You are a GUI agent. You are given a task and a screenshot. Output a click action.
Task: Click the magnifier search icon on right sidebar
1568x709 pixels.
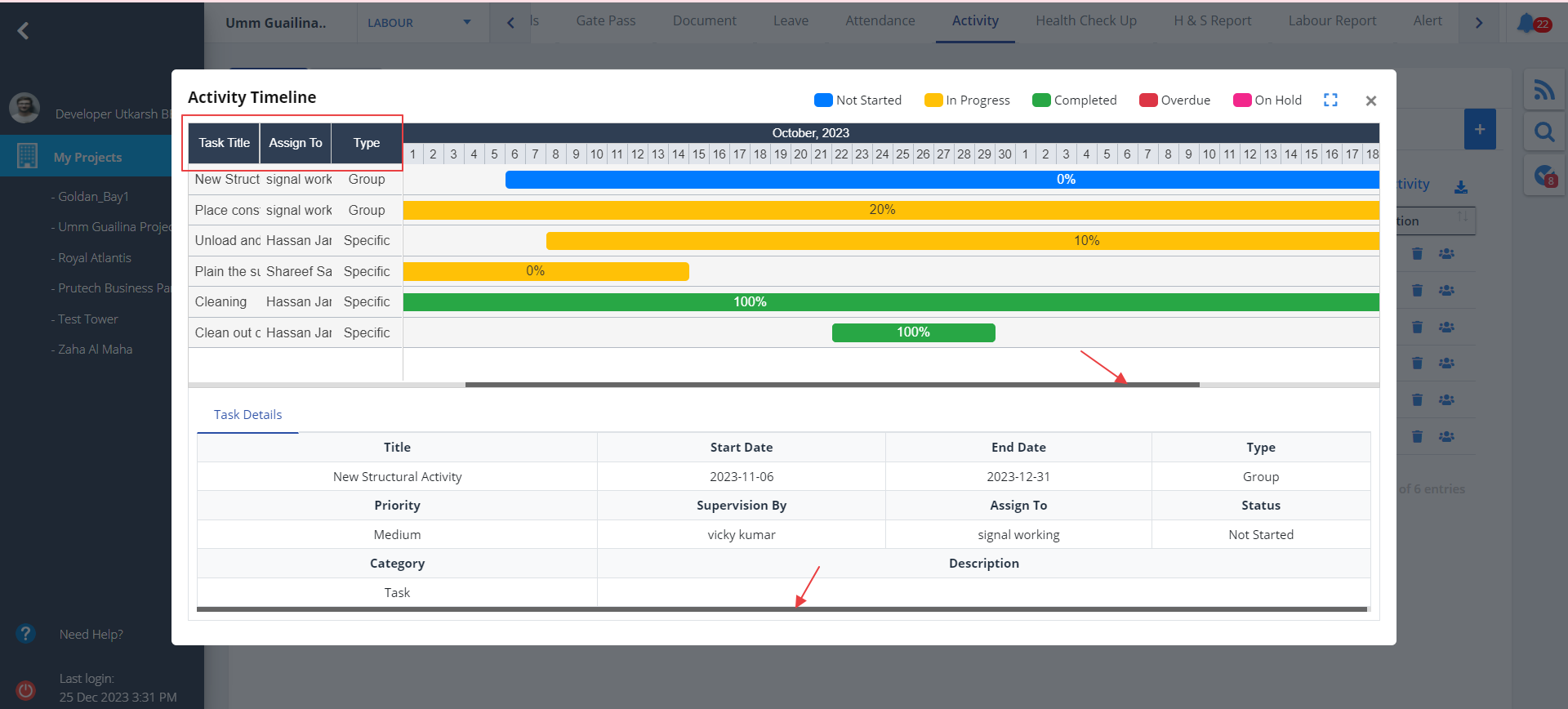point(1543,132)
